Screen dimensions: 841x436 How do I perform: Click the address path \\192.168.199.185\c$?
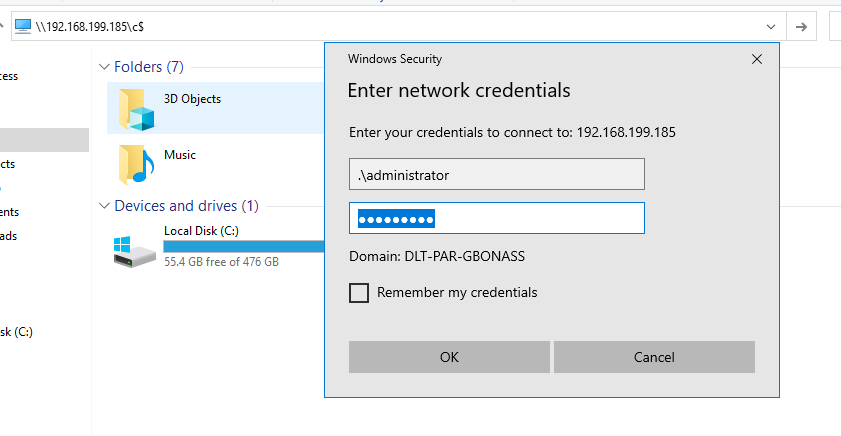pos(90,27)
